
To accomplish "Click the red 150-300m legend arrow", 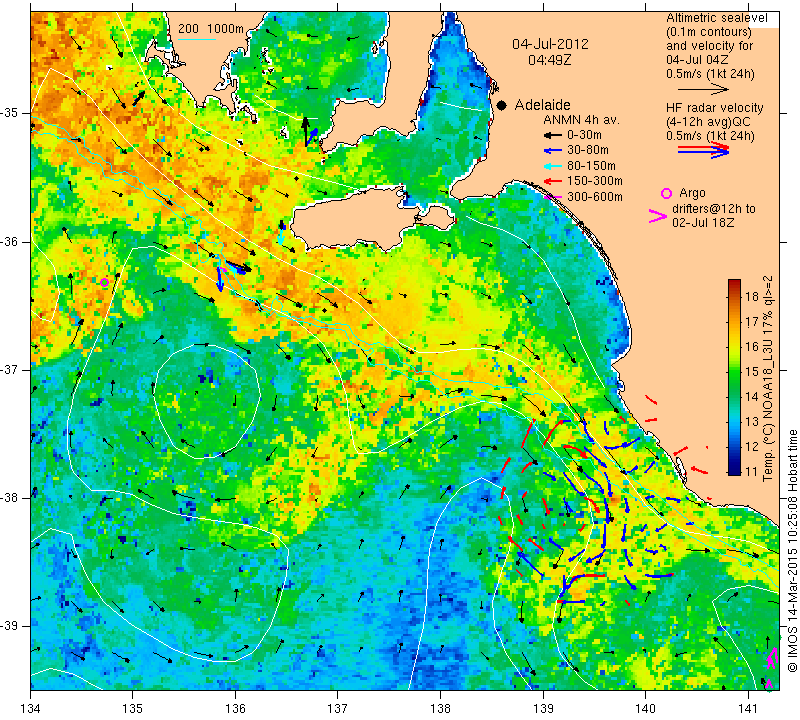I will 552,181.
